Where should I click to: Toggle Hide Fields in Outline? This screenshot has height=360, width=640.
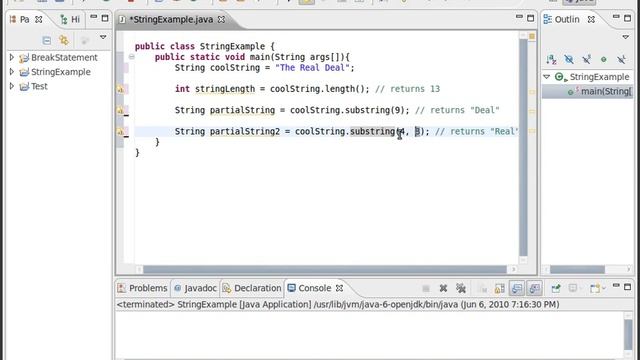pos(569,60)
